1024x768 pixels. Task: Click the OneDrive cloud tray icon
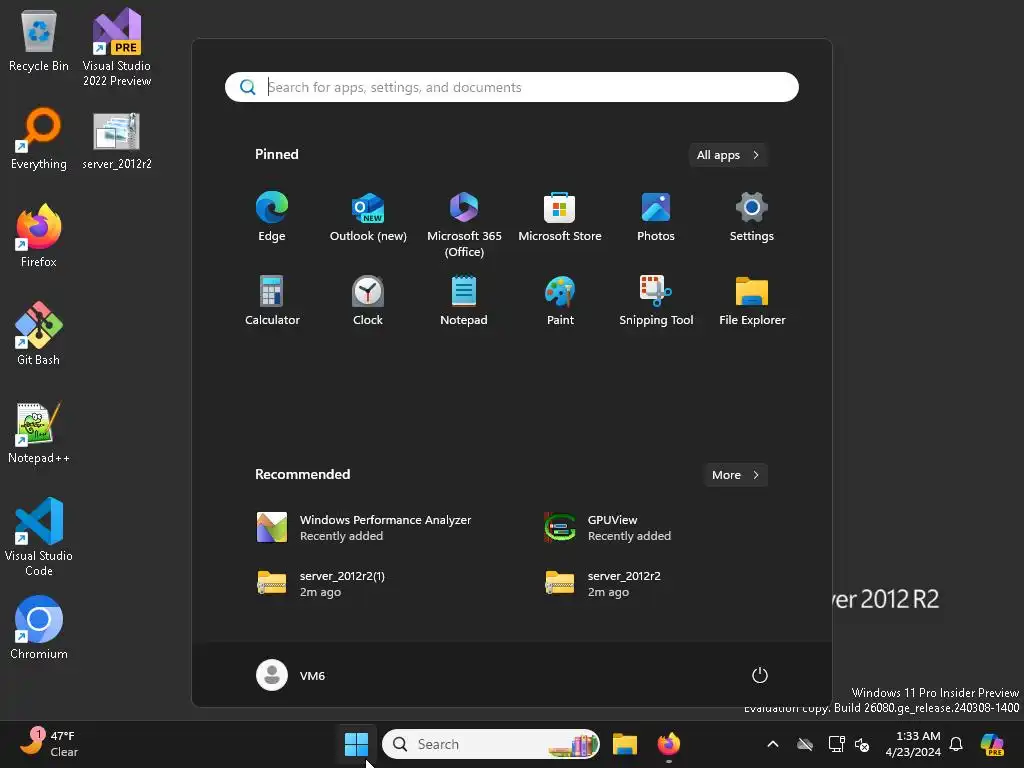coord(805,744)
